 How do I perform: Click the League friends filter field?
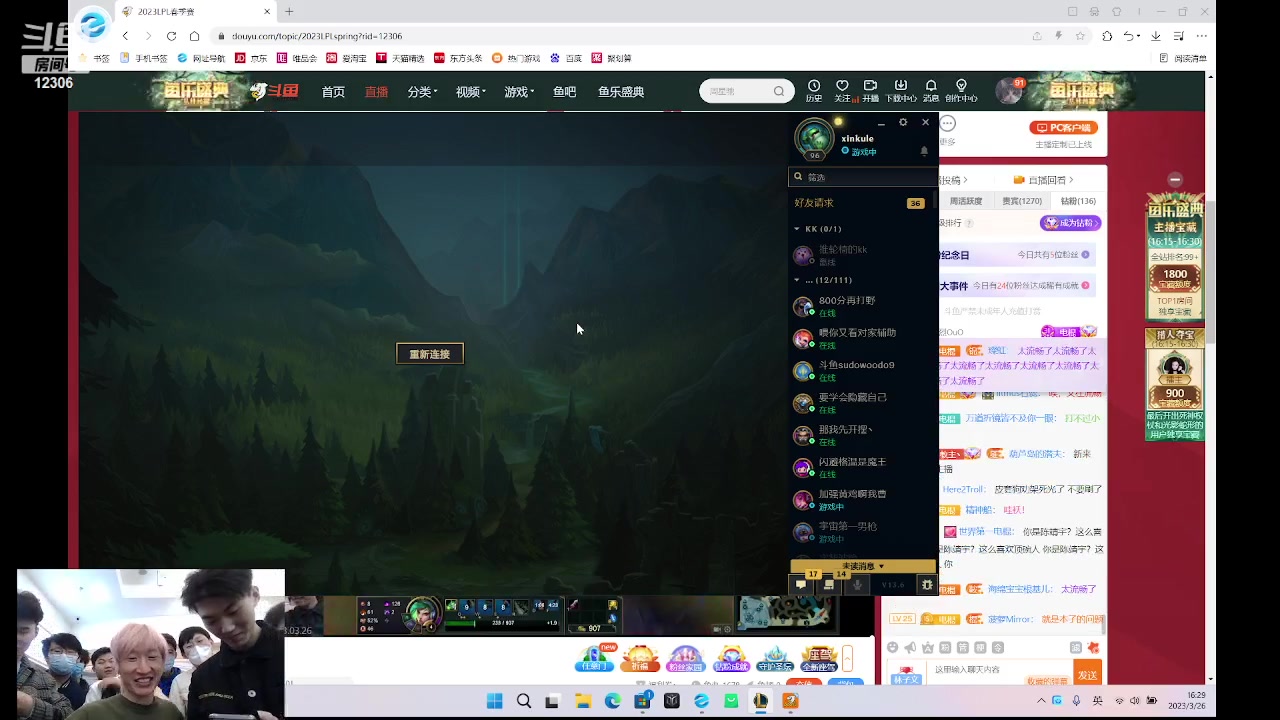[x=864, y=177]
